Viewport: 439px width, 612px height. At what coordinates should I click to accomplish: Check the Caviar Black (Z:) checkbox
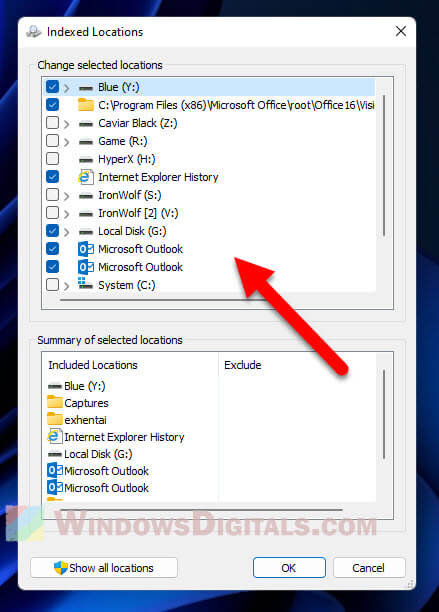[52, 123]
